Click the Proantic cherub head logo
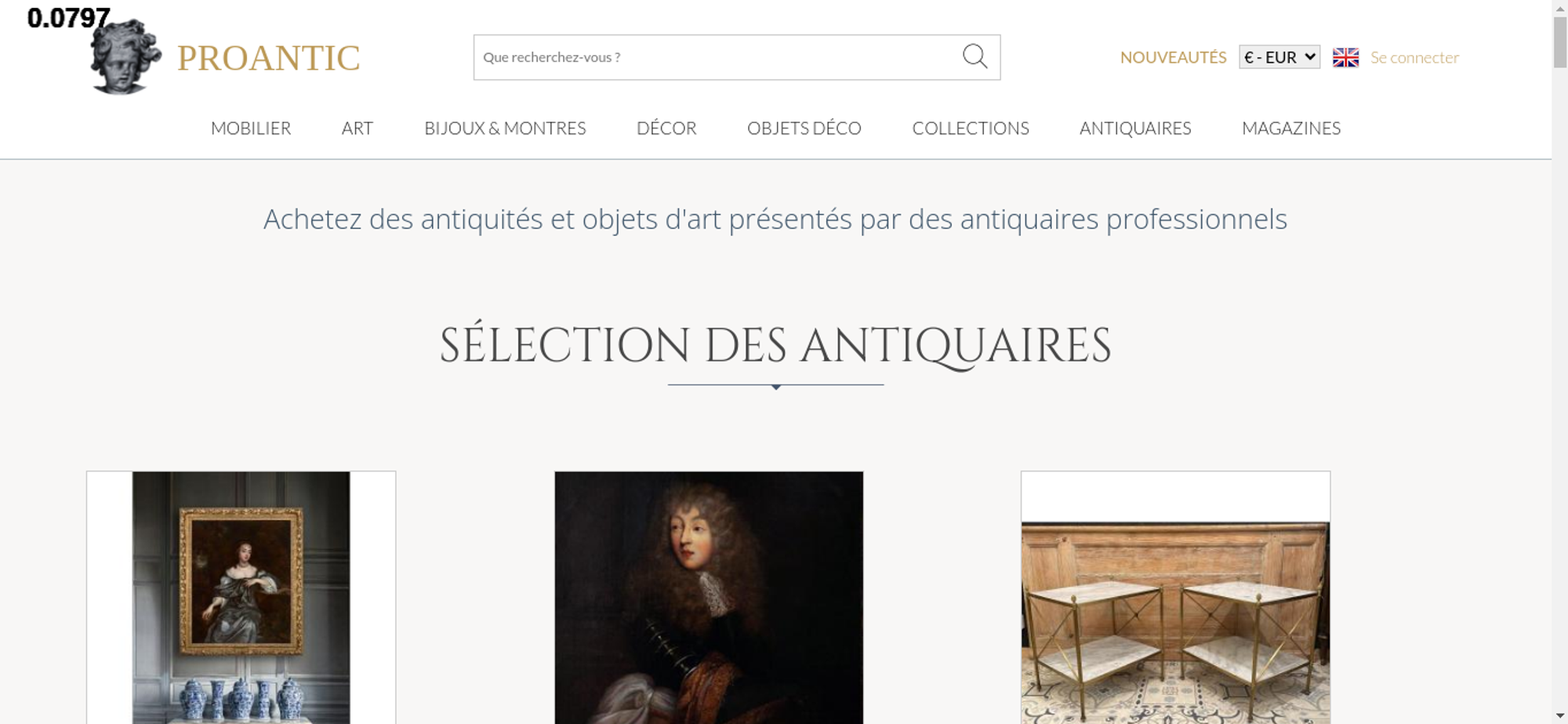 click(125, 57)
